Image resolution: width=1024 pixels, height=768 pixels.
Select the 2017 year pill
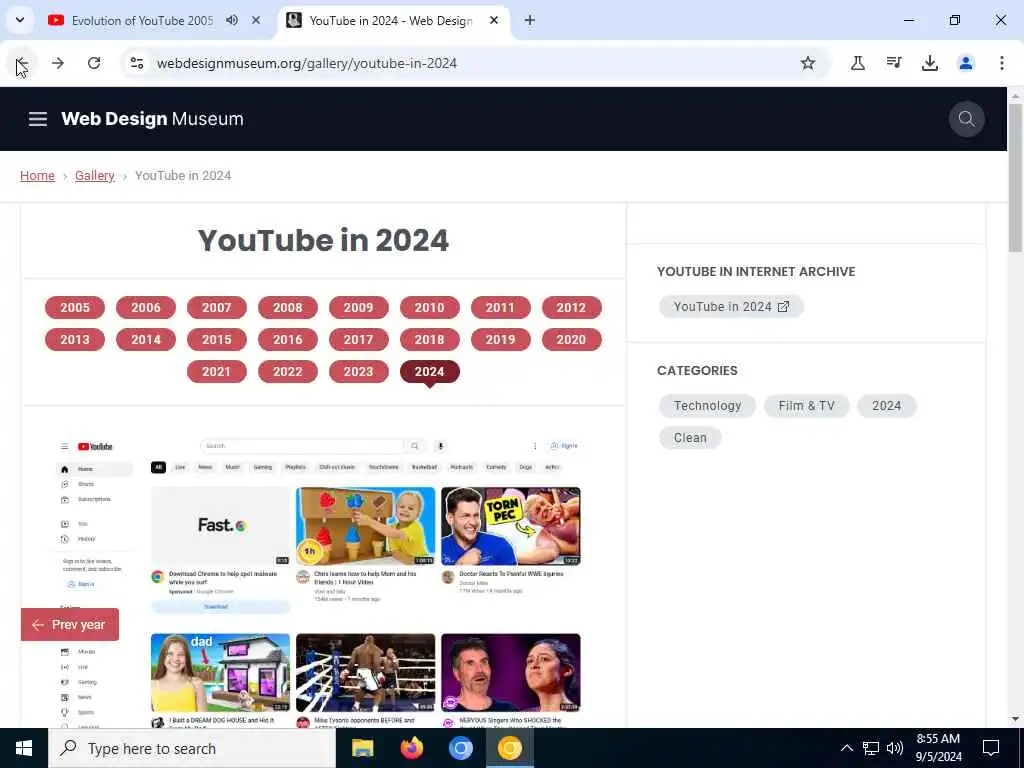[x=359, y=340]
